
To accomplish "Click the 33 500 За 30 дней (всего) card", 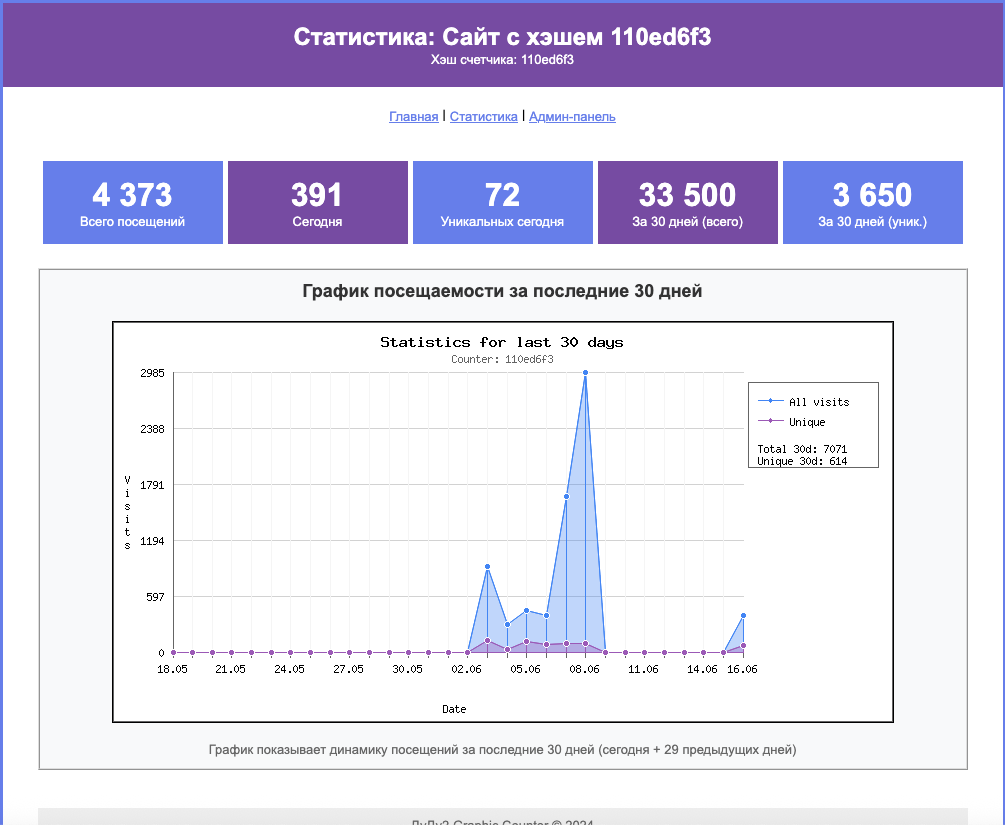I will [688, 203].
